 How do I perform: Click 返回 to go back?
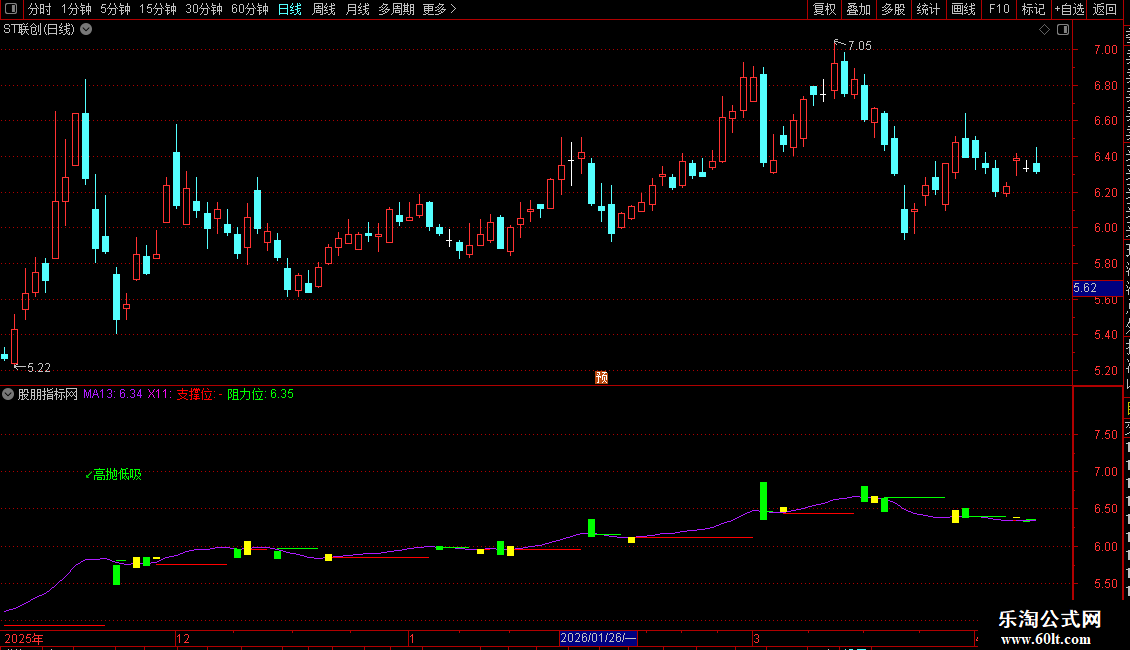[1104, 9]
